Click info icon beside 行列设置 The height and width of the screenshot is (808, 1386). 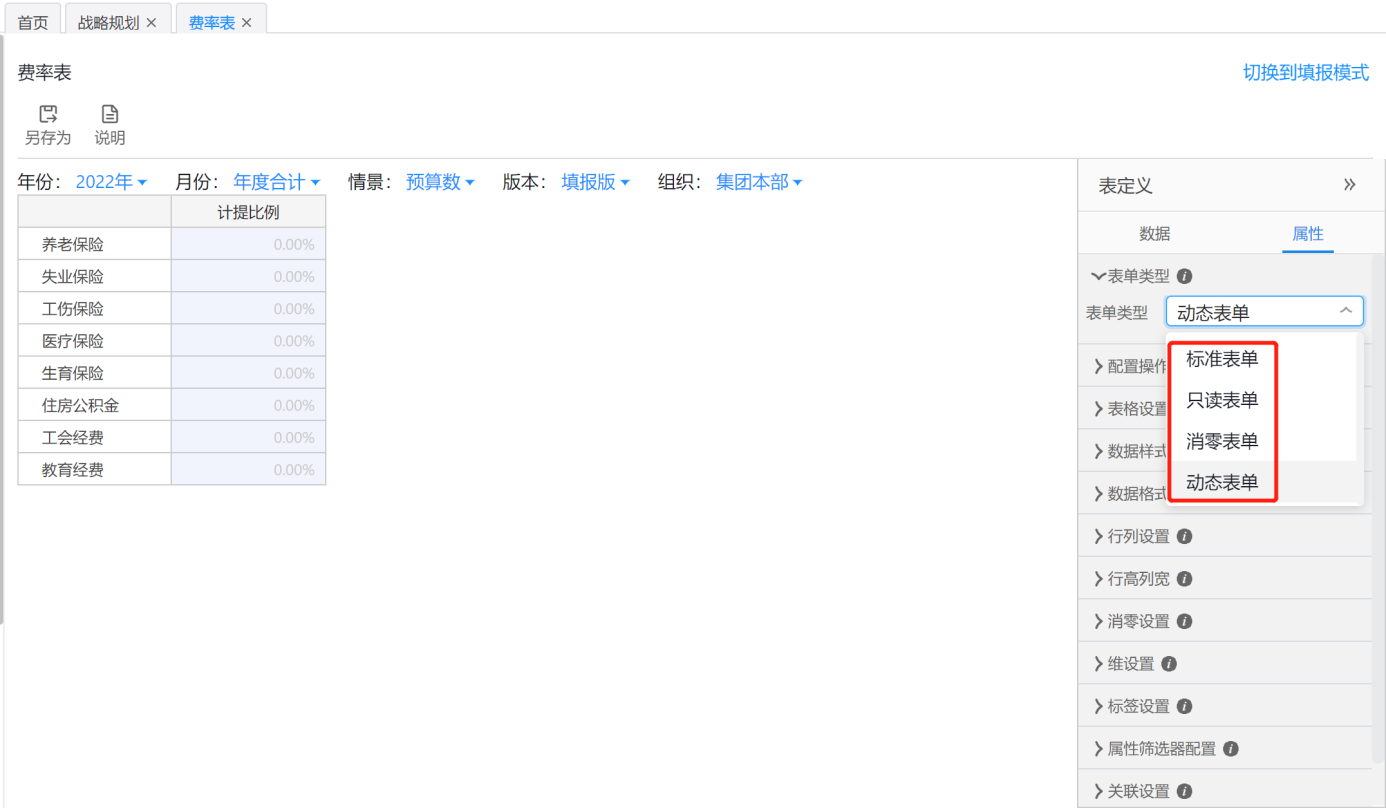[x=1184, y=536]
